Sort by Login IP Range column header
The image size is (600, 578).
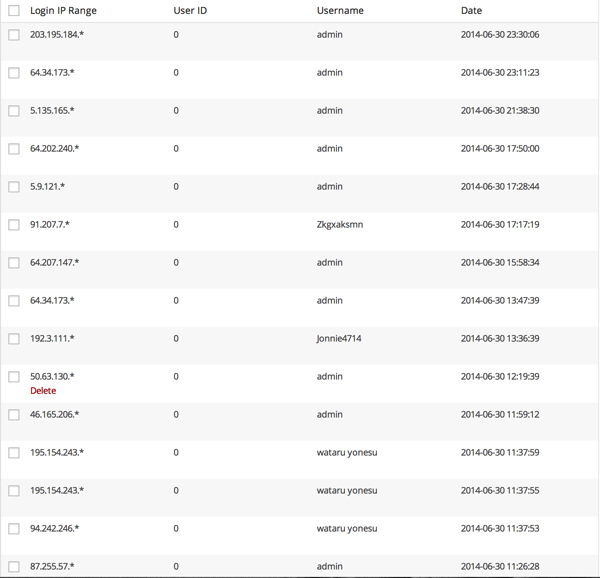pos(63,11)
